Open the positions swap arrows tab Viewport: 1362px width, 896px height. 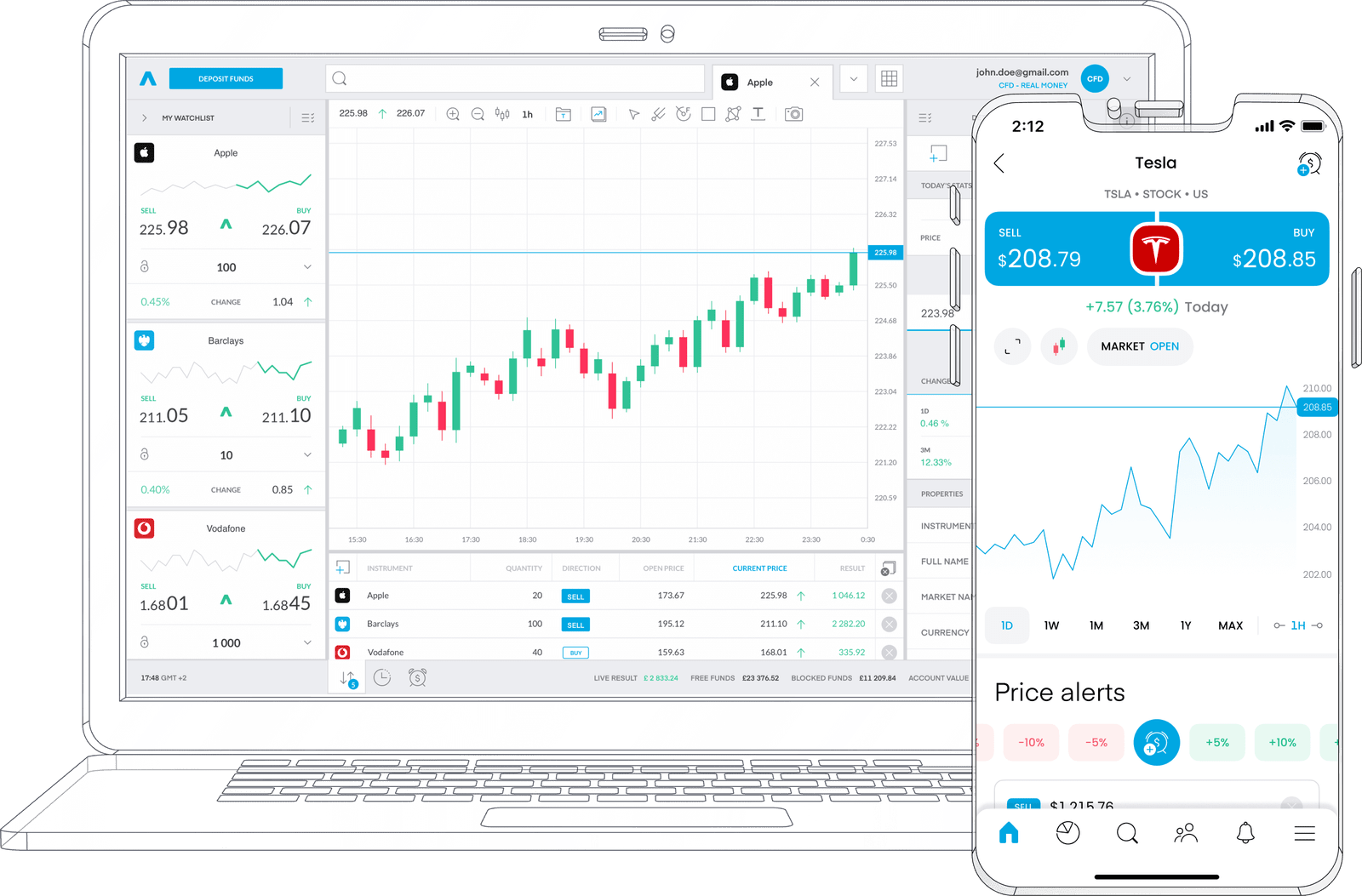[x=349, y=679]
